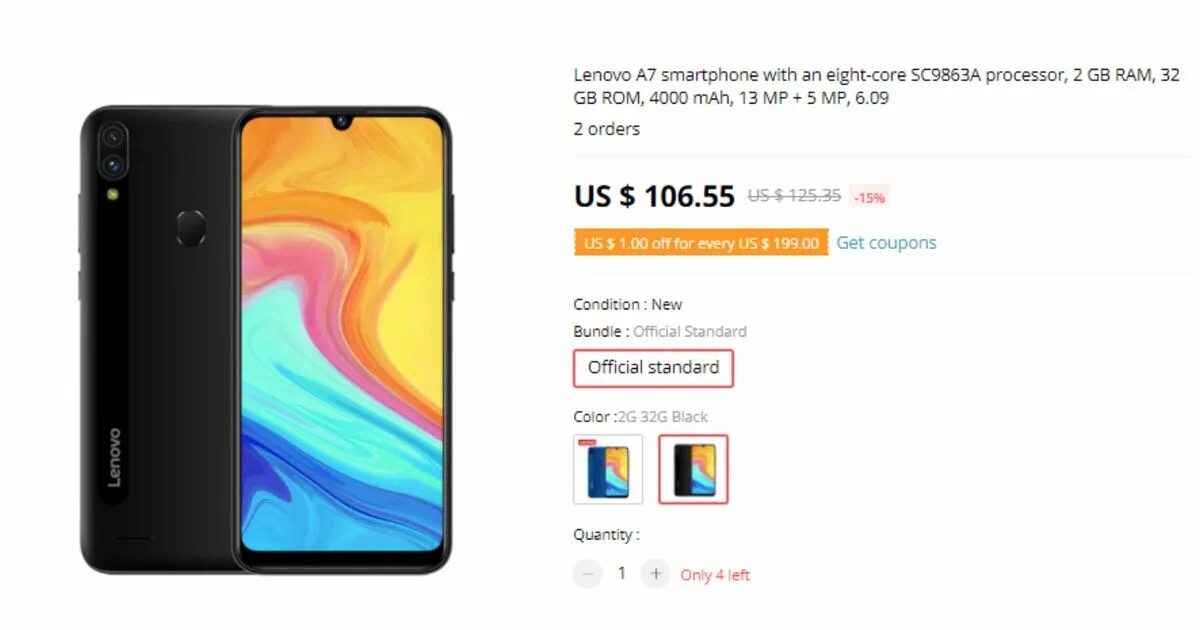Open the Get coupons link
Image resolution: width=1200 pixels, height=630 pixels.
click(x=886, y=243)
